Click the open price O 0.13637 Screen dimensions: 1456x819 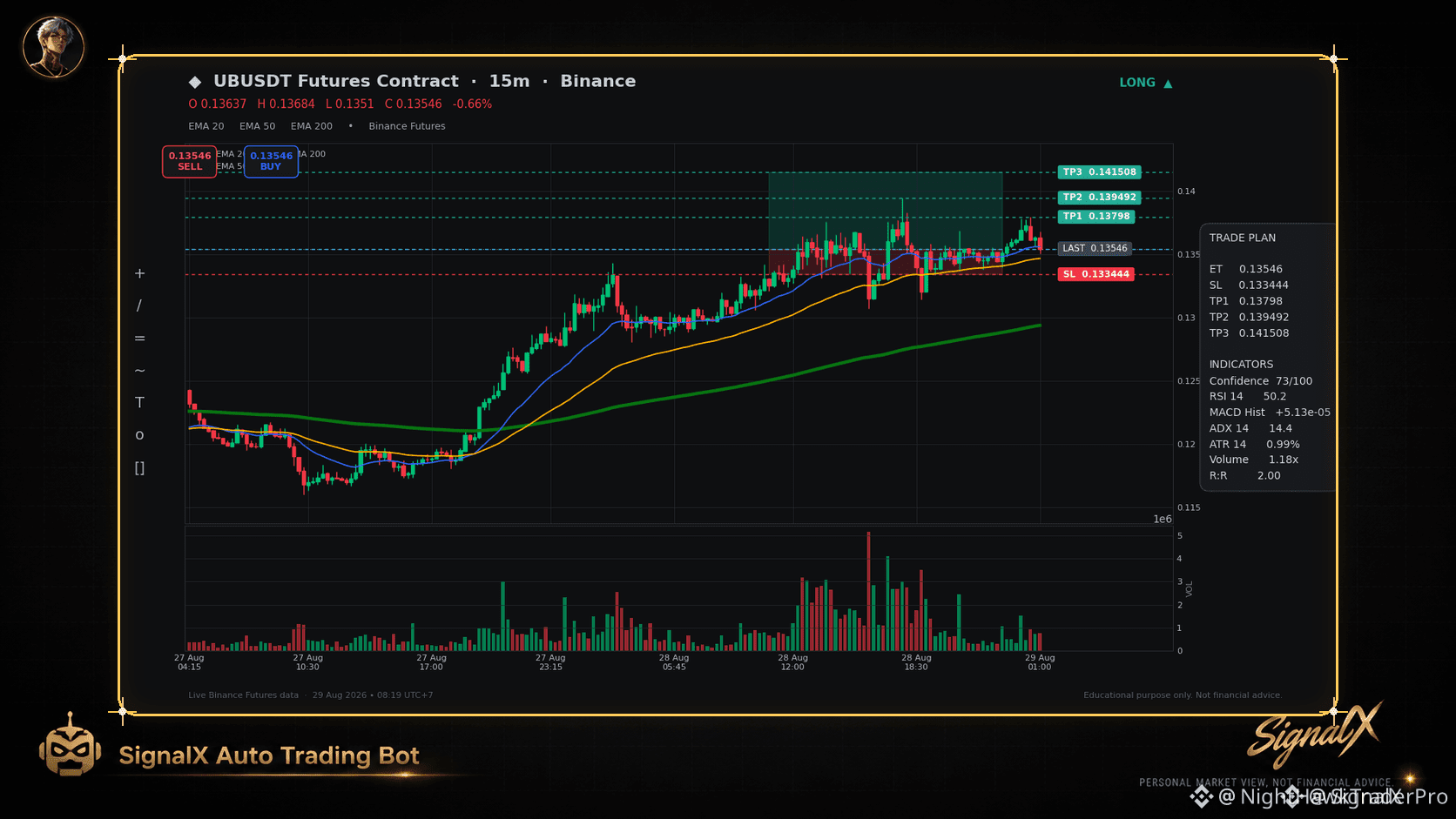[x=218, y=104]
